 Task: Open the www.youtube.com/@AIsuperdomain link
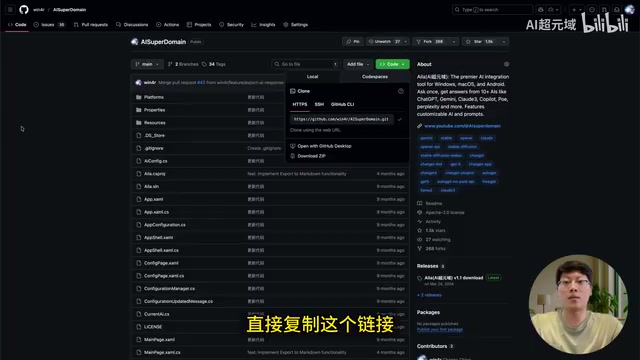click(462, 126)
